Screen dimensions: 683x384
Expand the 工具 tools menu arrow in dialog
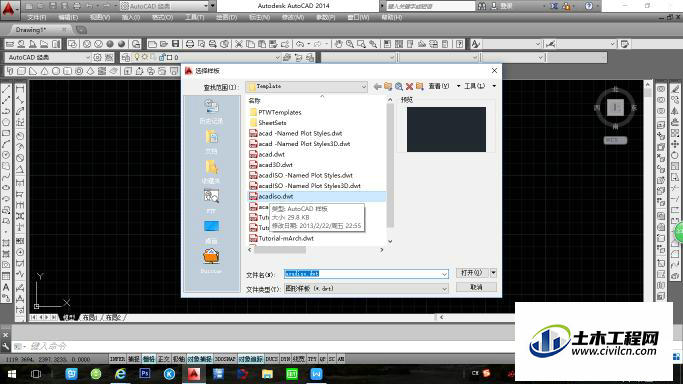[494, 86]
